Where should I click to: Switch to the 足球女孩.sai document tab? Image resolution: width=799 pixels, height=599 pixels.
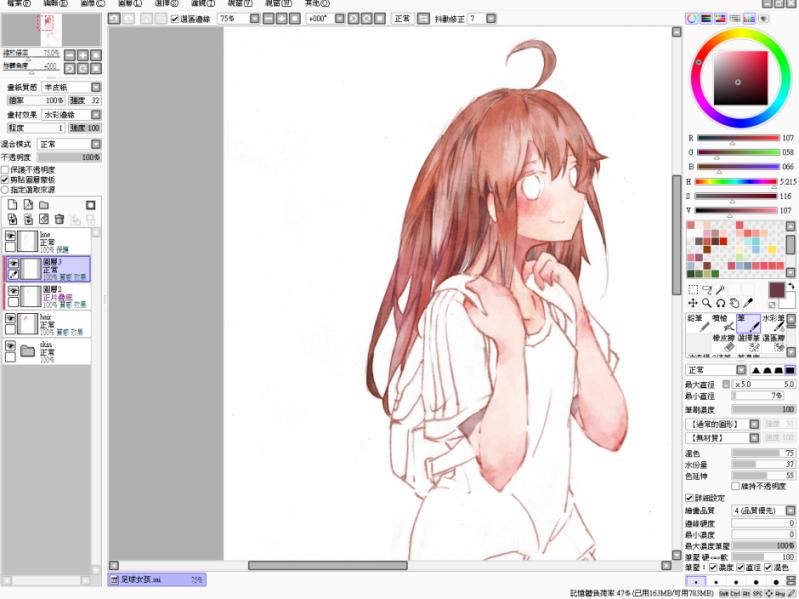157,580
